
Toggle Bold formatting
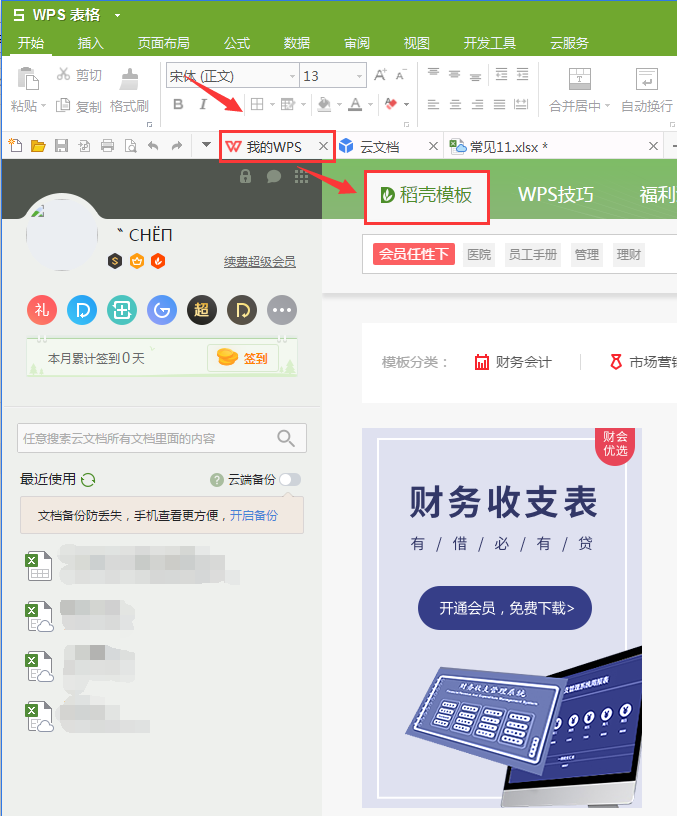pos(178,105)
